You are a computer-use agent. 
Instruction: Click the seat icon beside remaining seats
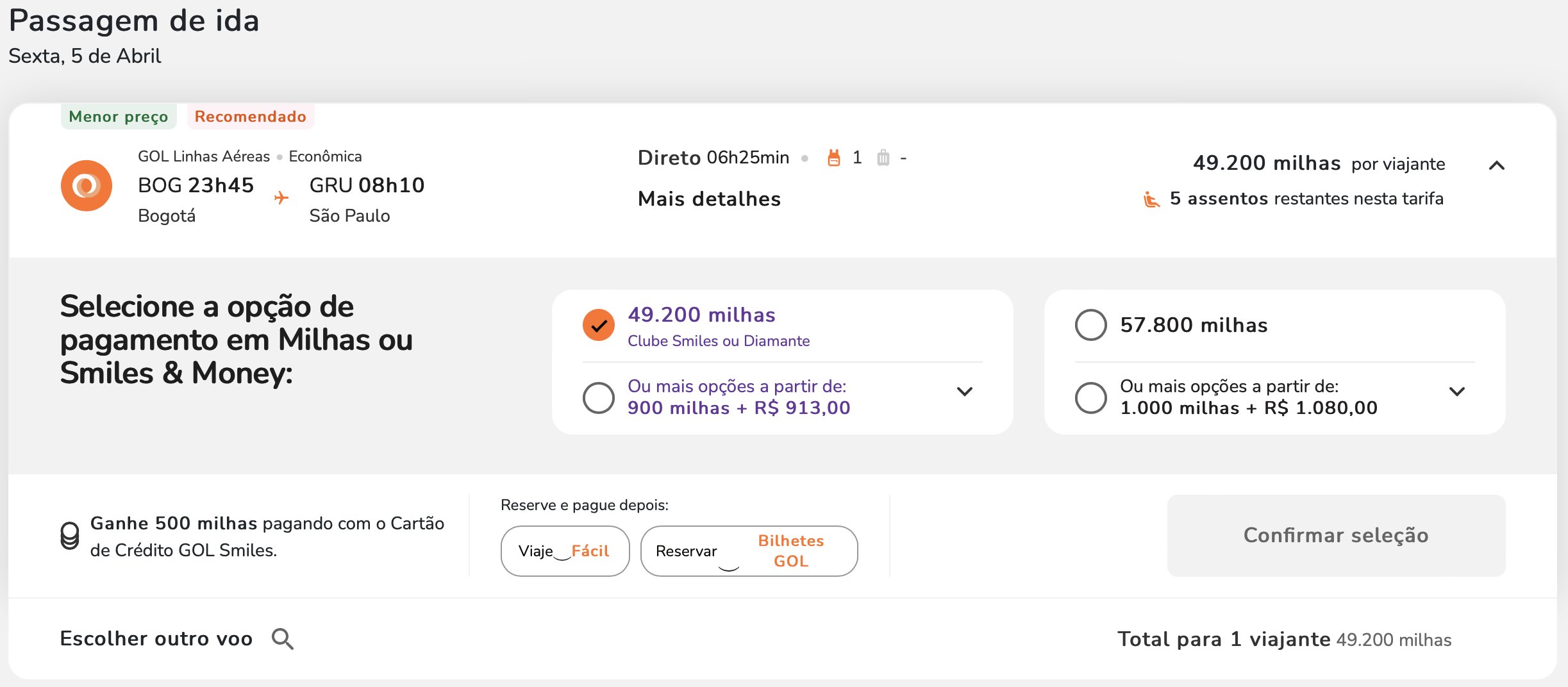(1151, 199)
